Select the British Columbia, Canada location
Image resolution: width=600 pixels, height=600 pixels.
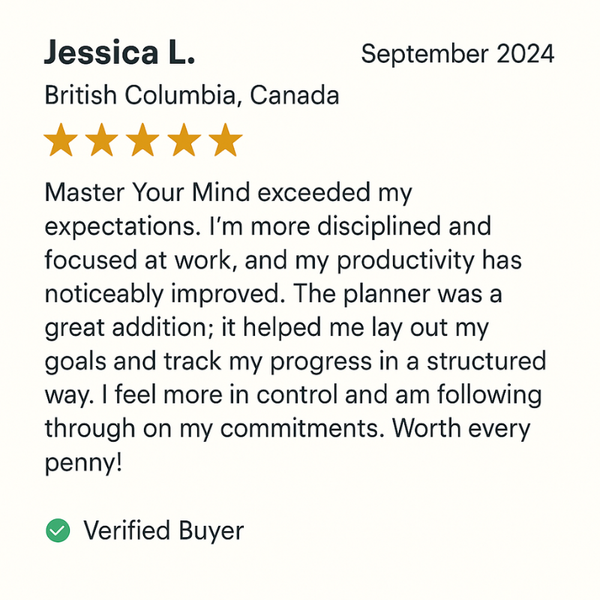coord(192,96)
